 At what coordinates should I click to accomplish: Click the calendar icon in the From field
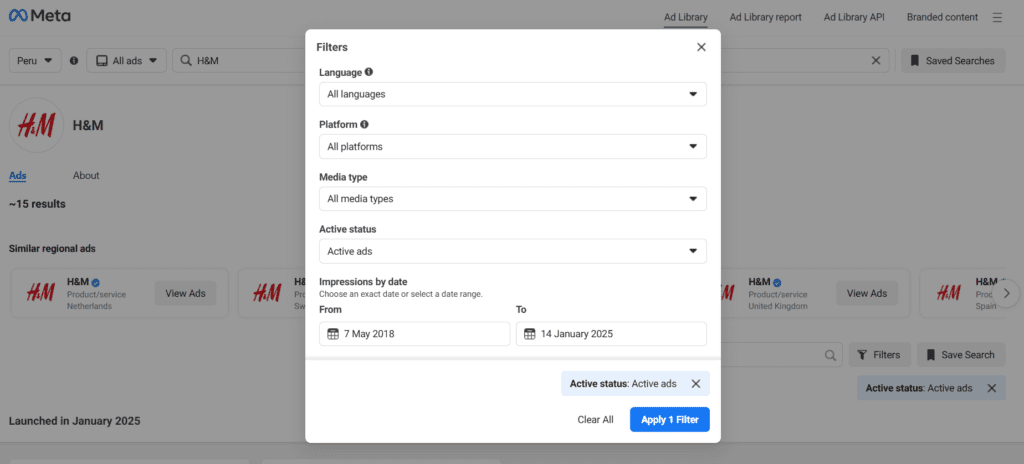tap(333, 334)
